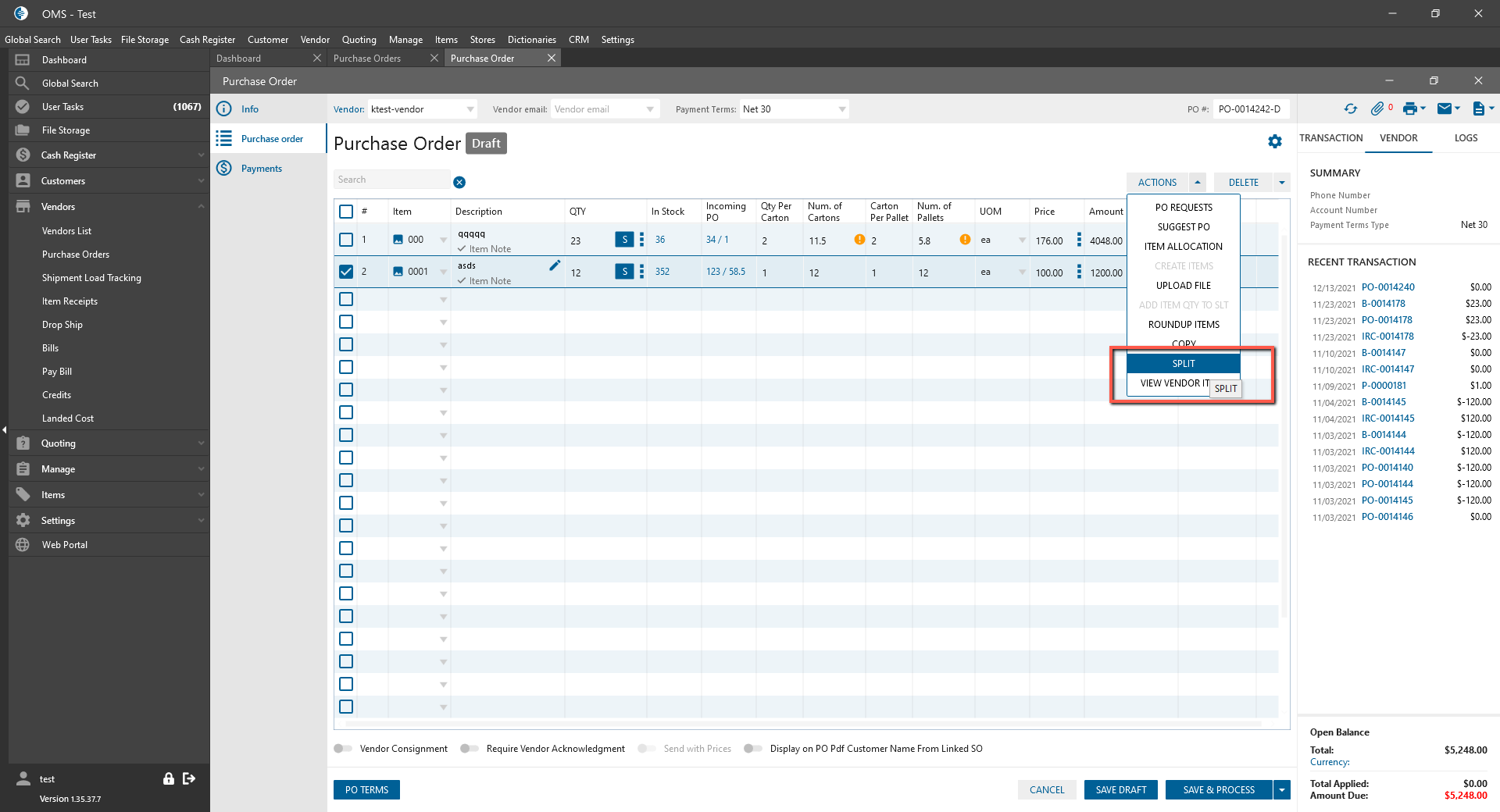Screen dimensions: 1500x812
Task: Click the PO TERMS button
Action: 366,790
